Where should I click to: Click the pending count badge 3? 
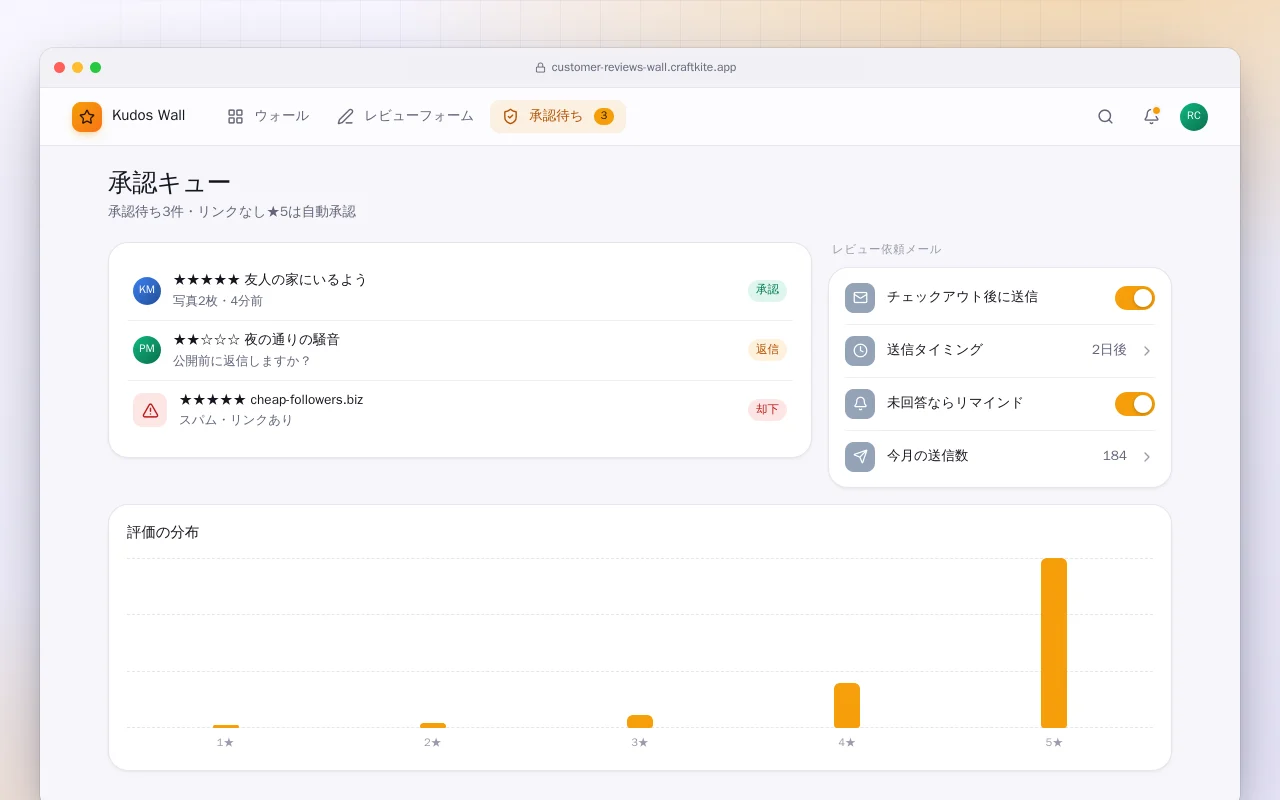coord(604,116)
